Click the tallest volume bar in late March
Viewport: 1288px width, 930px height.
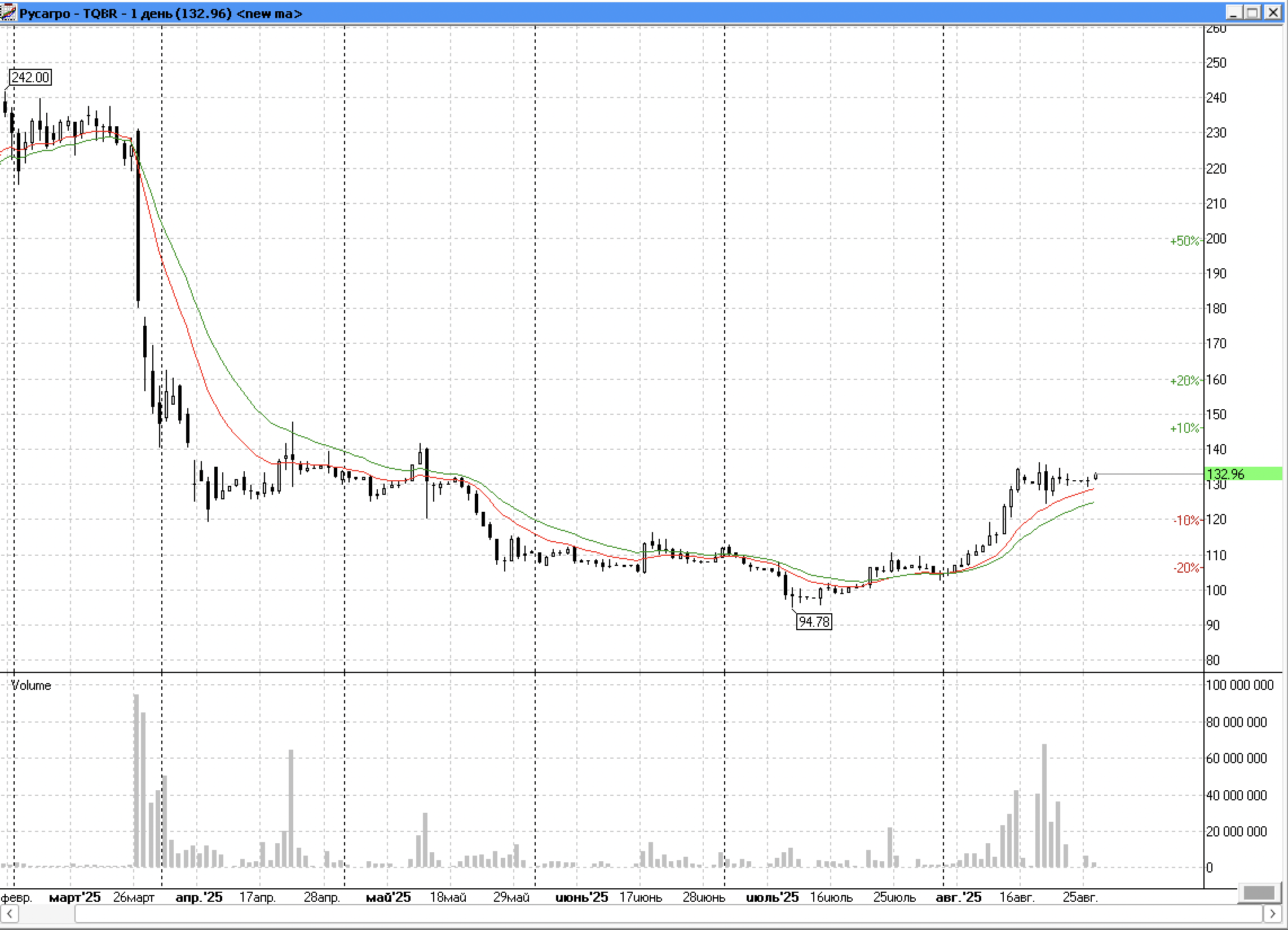(136, 781)
